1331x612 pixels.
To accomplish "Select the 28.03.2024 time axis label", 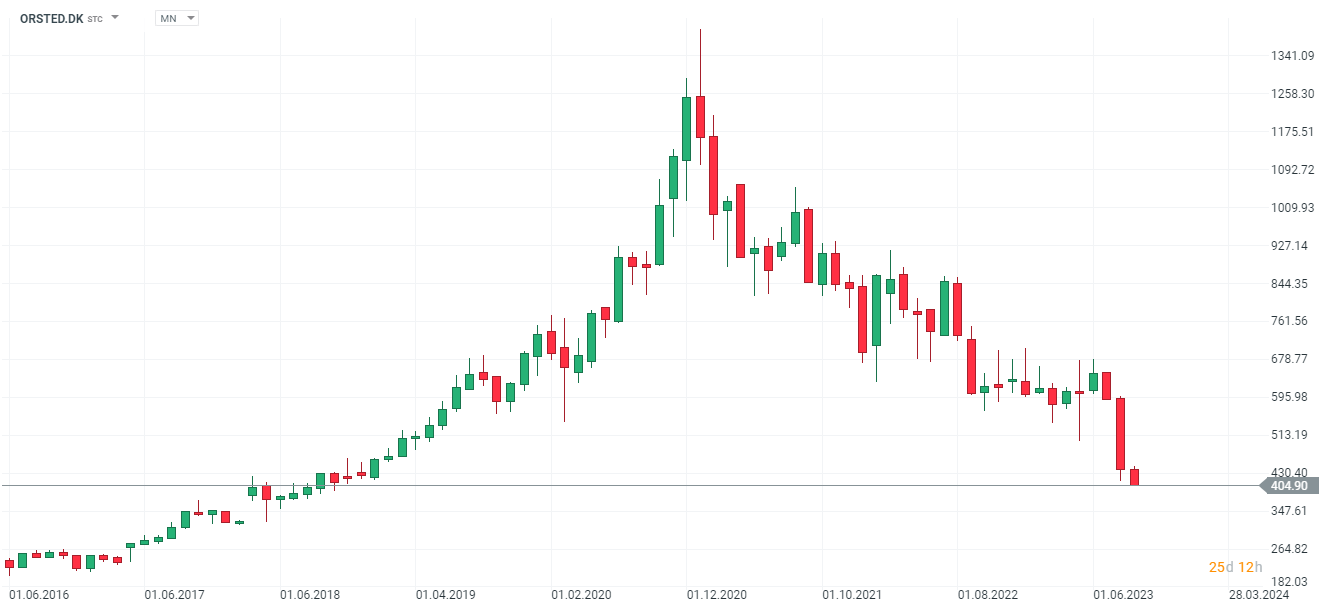I will point(1258,595).
